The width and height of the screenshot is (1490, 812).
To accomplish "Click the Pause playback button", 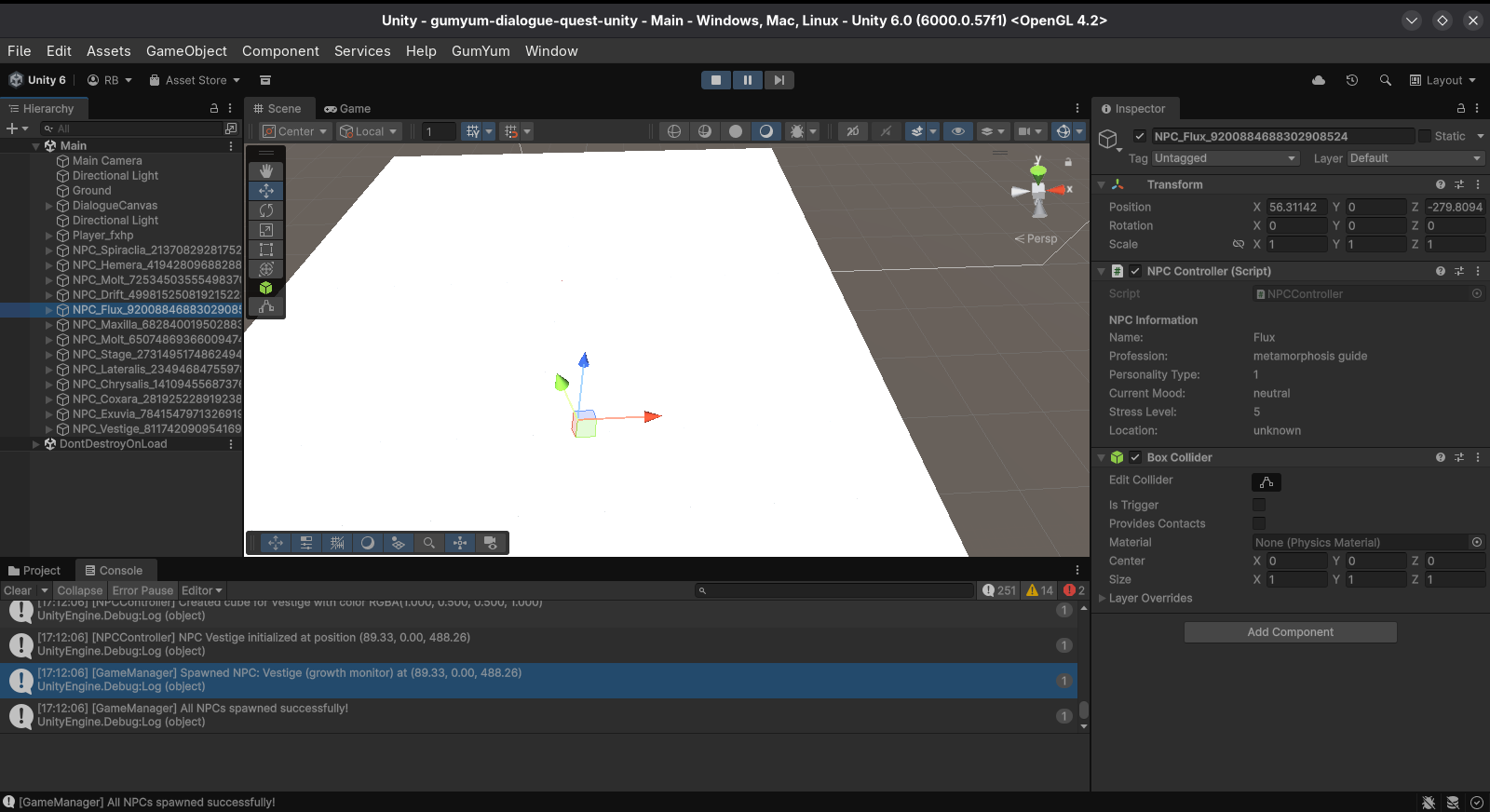I will tap(747, 80).
